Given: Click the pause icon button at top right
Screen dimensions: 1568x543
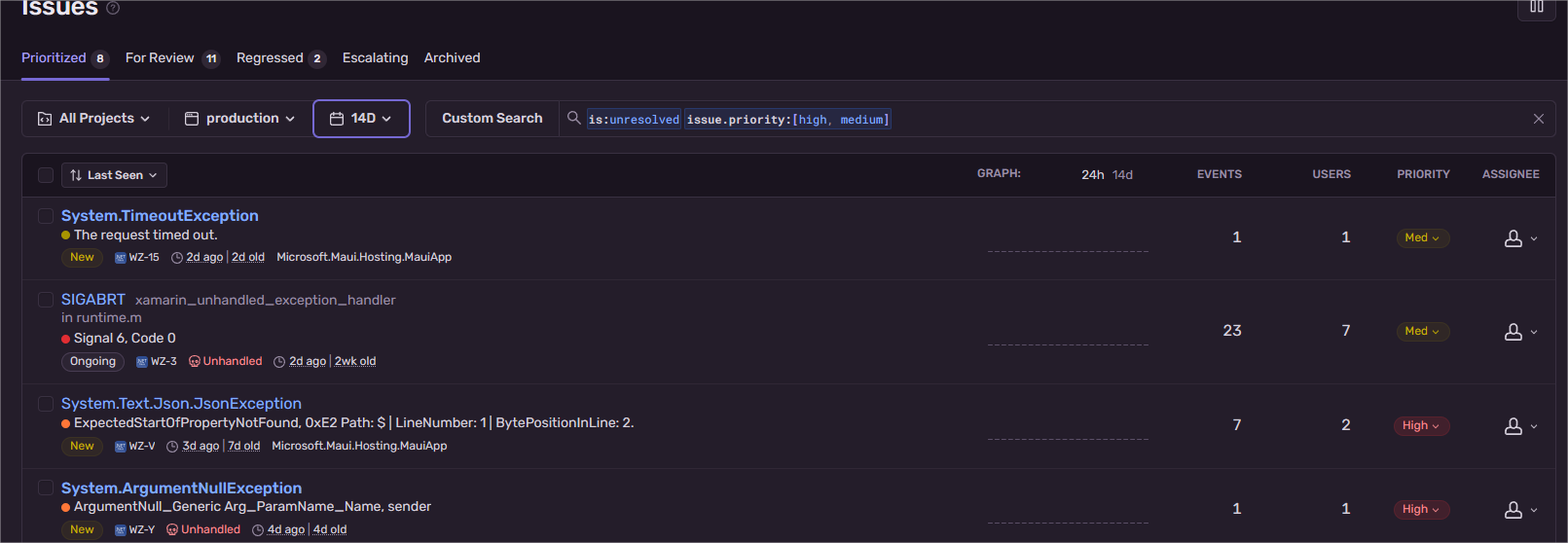Looking at the screenshot, I should coord(1537,8).
